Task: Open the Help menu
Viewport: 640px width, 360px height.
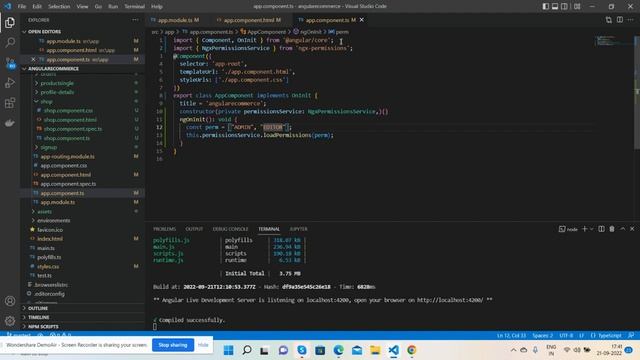Action: pyautogui.click(x=157, y=7)
